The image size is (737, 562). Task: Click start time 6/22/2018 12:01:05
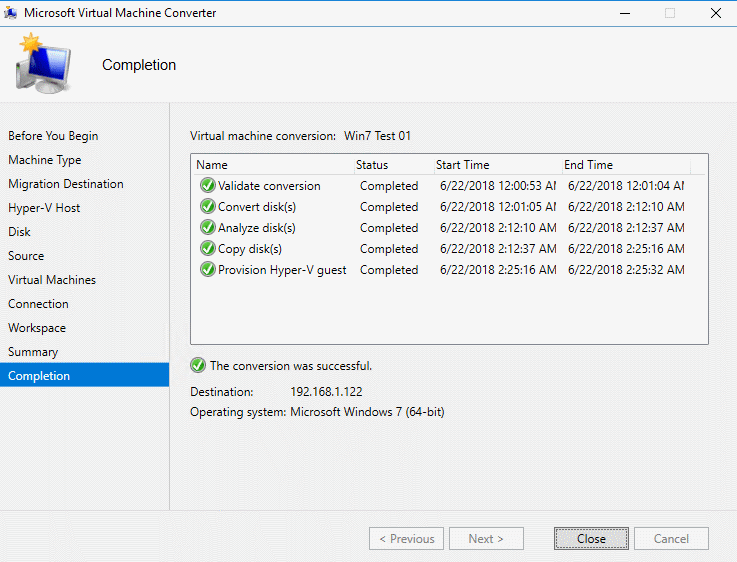[x=498, y=207]
